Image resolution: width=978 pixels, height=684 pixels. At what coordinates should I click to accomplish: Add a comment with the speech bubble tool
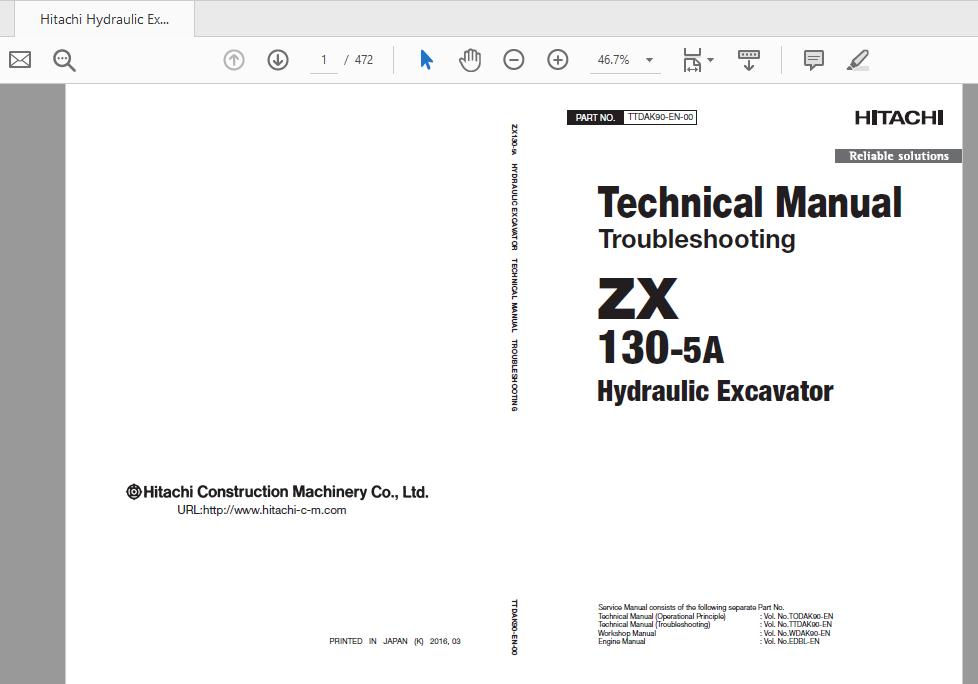(x=813, y=60)
